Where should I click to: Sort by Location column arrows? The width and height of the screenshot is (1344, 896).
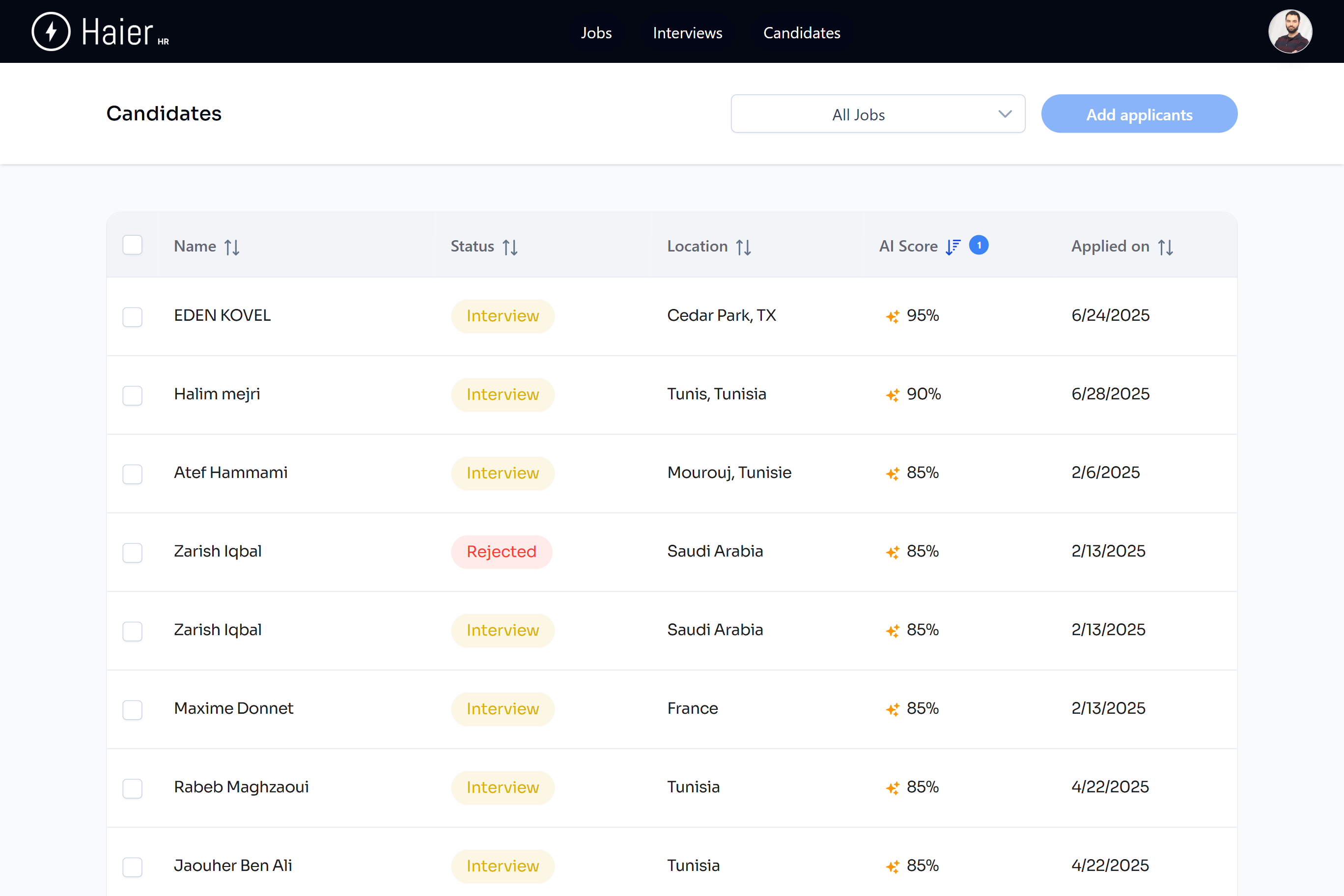(x=743, y=247)
